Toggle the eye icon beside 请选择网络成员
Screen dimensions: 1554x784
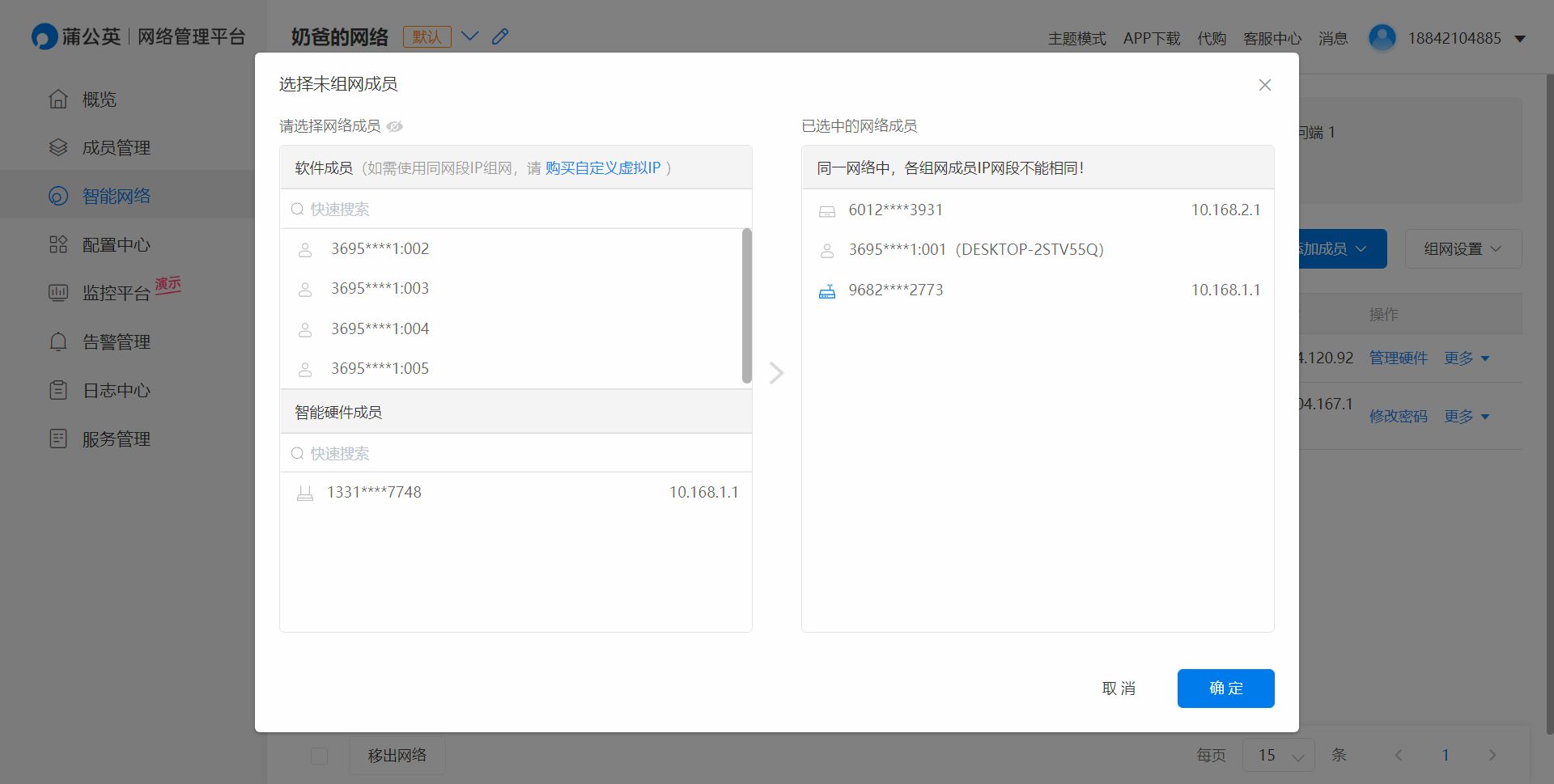[x=395, y=126]
